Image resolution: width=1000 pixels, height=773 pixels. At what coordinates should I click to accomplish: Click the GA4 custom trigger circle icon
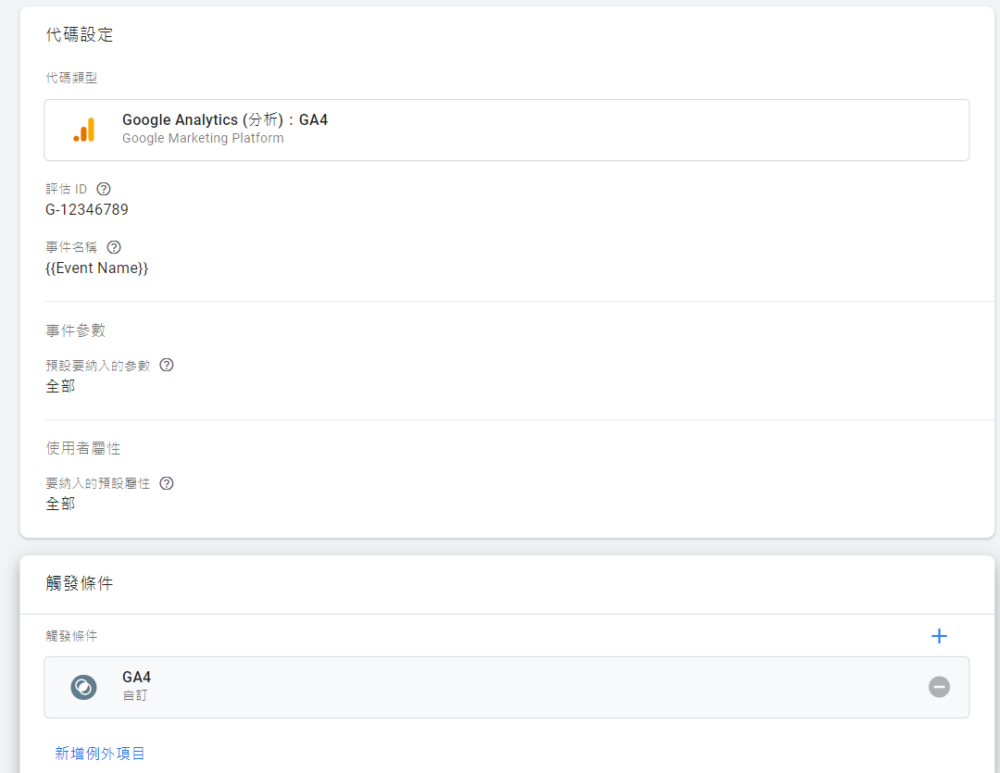pyautogui.click(x=84, y=687)
